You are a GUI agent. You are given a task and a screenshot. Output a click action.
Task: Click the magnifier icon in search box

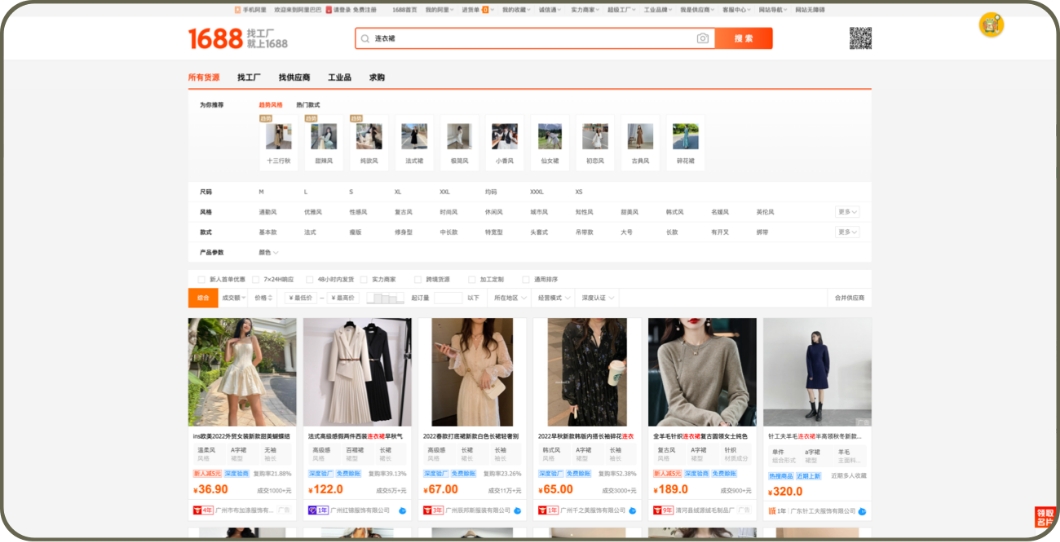(365, 39)
